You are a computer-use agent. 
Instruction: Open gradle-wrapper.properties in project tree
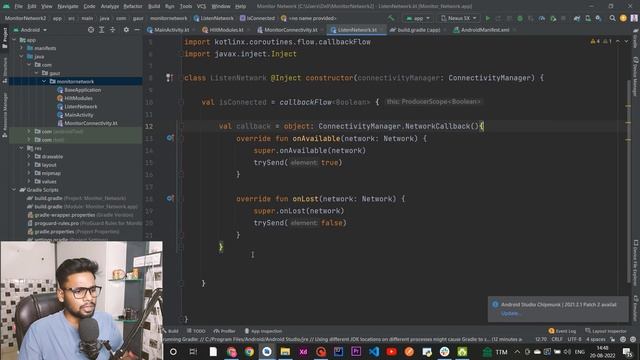pyautogui.click(x=64, y=215)
